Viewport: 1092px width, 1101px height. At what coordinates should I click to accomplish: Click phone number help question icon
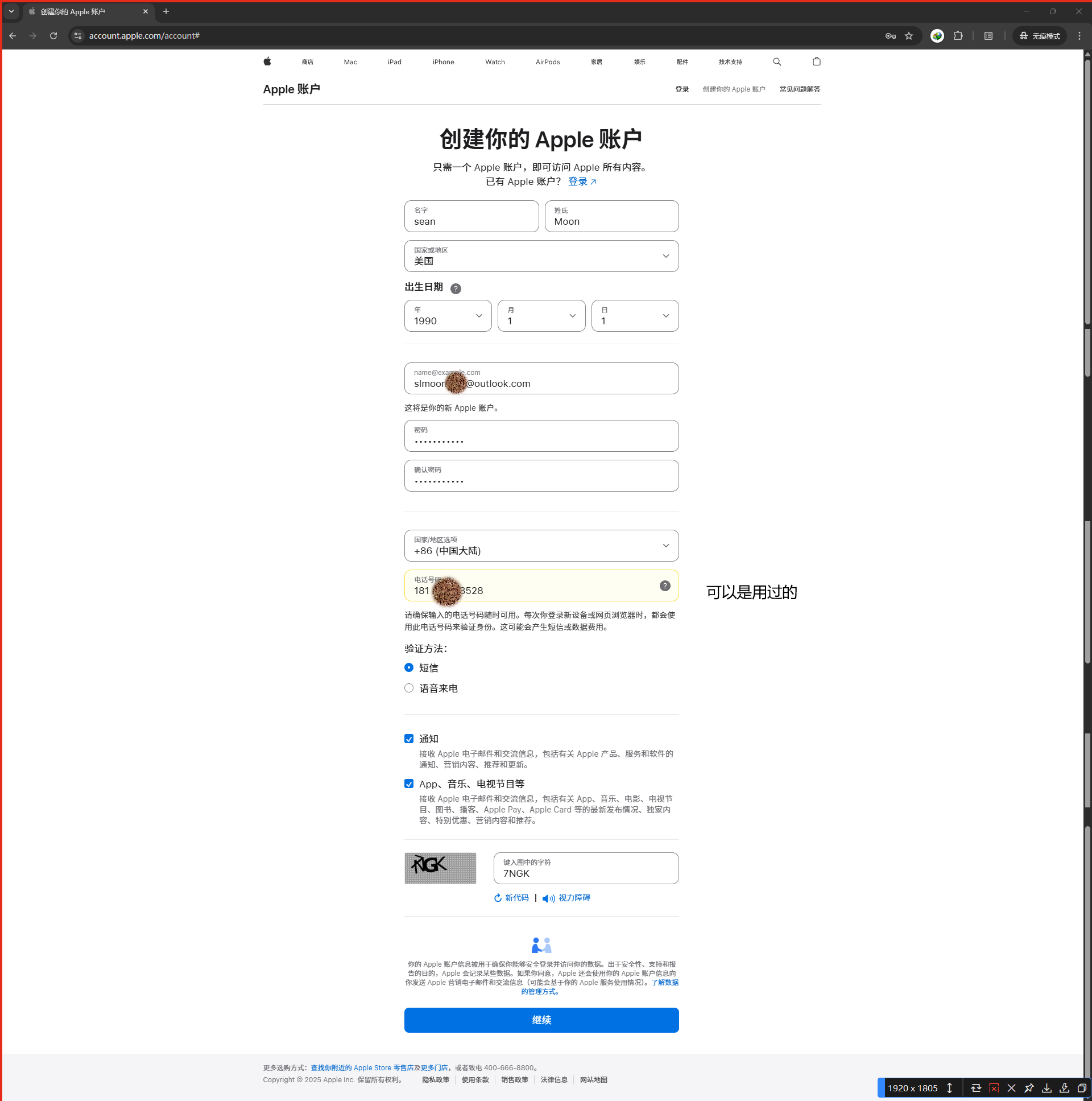pyautogui.click(x=664, y=586)
